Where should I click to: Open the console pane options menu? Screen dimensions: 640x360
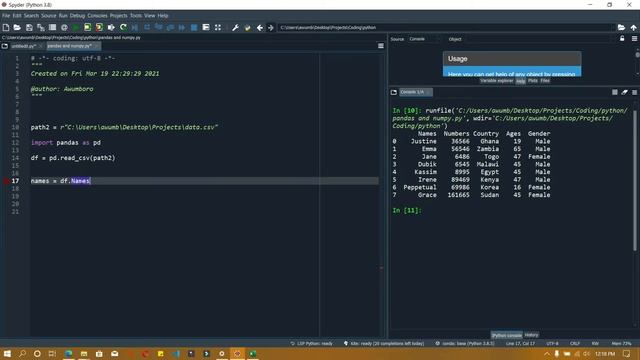click(634, 92)
